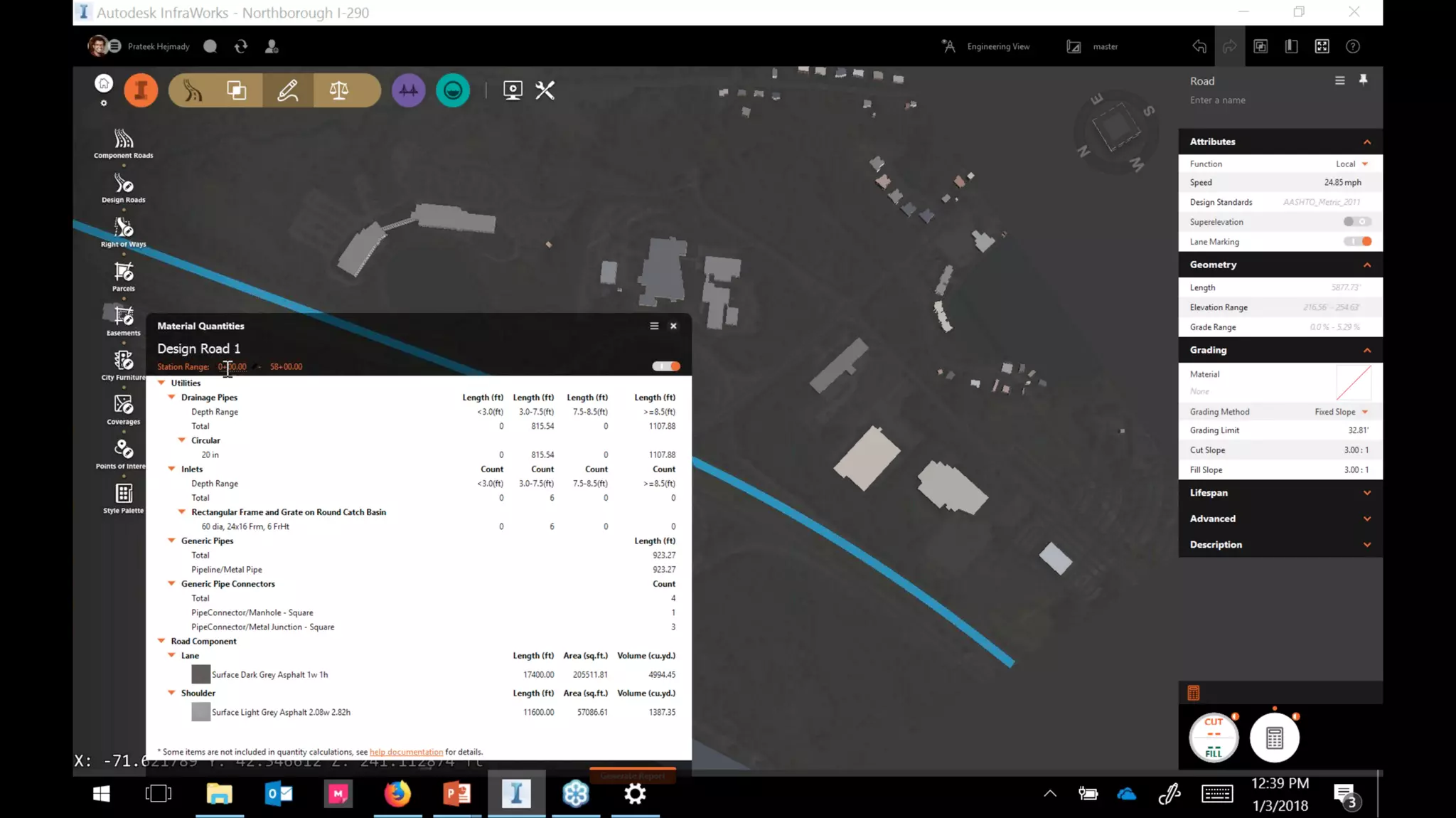1456x818 pixels.
Task: Click the start station 0+00.00 value
Action: tap(232, 367)
